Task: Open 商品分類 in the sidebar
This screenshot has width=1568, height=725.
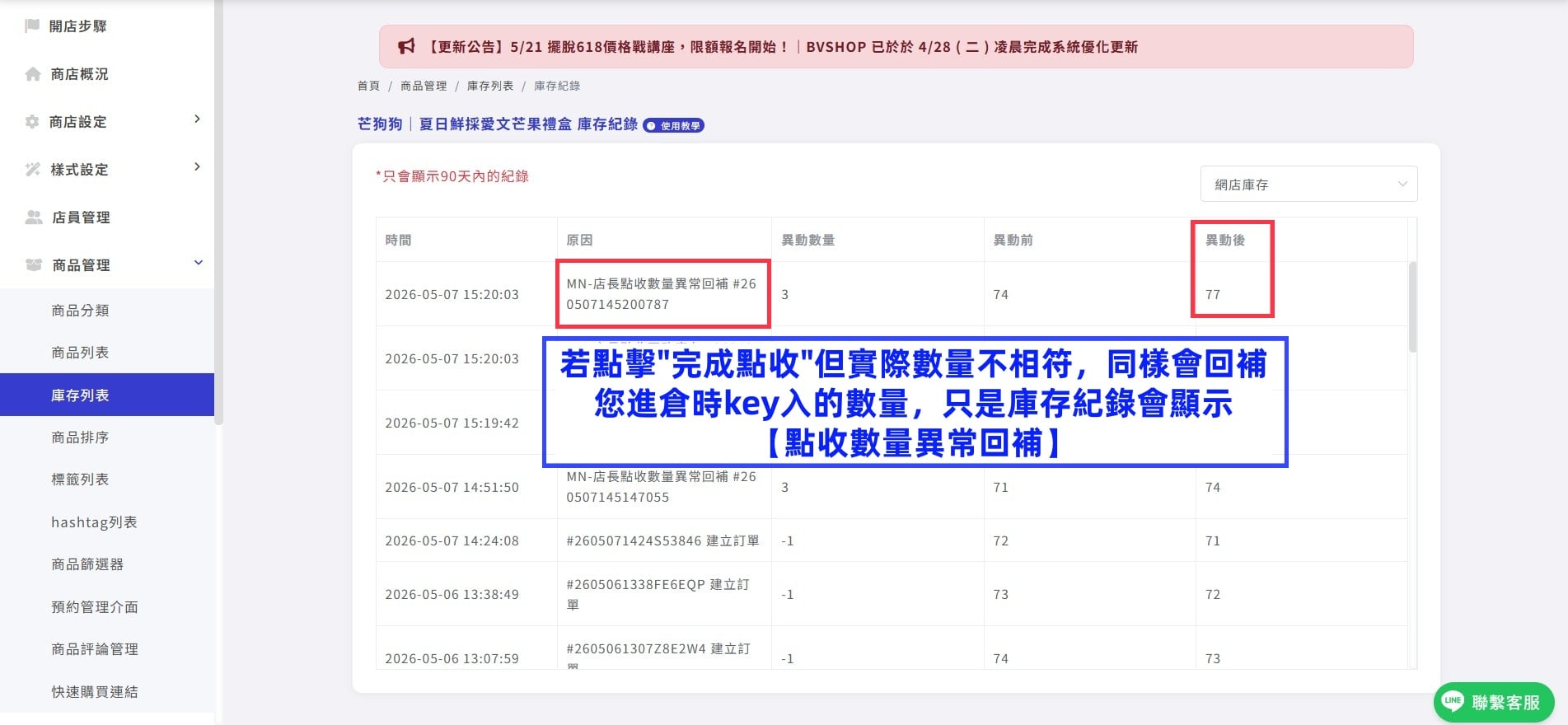Action: (80, 311)
